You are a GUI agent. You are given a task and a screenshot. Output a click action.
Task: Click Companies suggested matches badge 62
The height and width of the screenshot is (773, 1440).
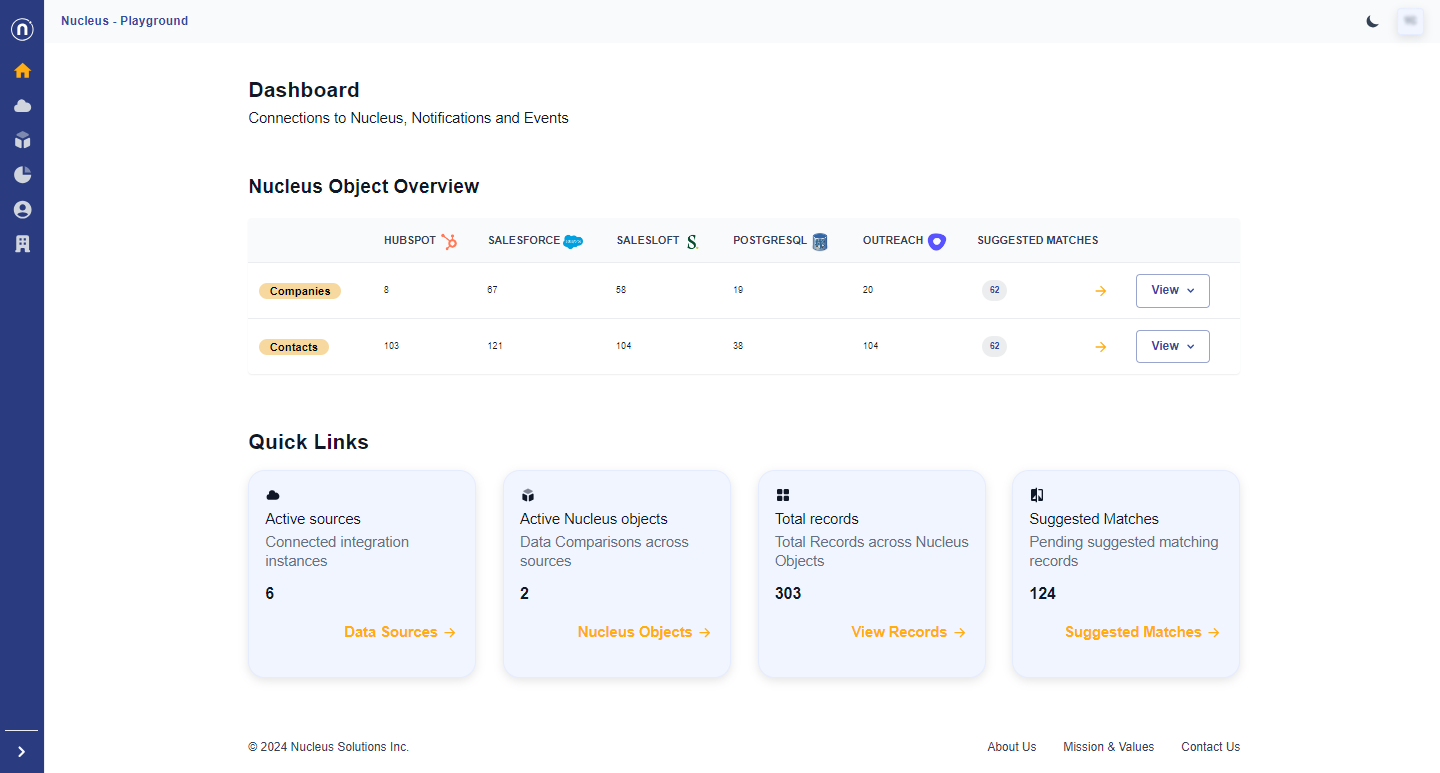pyautogui.click(x=994, y=290)
